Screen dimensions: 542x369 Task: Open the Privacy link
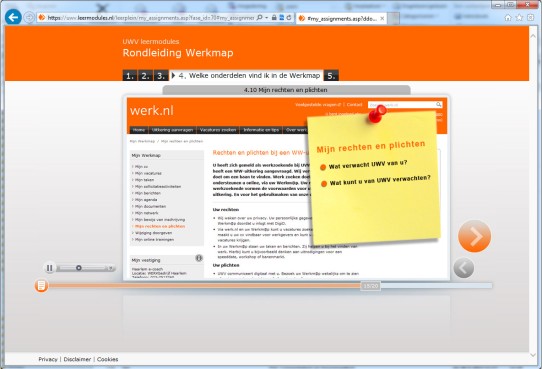(x=48, y=359)
